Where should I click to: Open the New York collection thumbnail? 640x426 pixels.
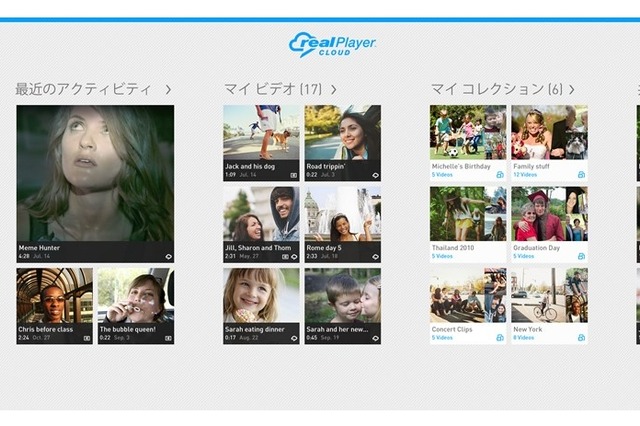(550, 295)
